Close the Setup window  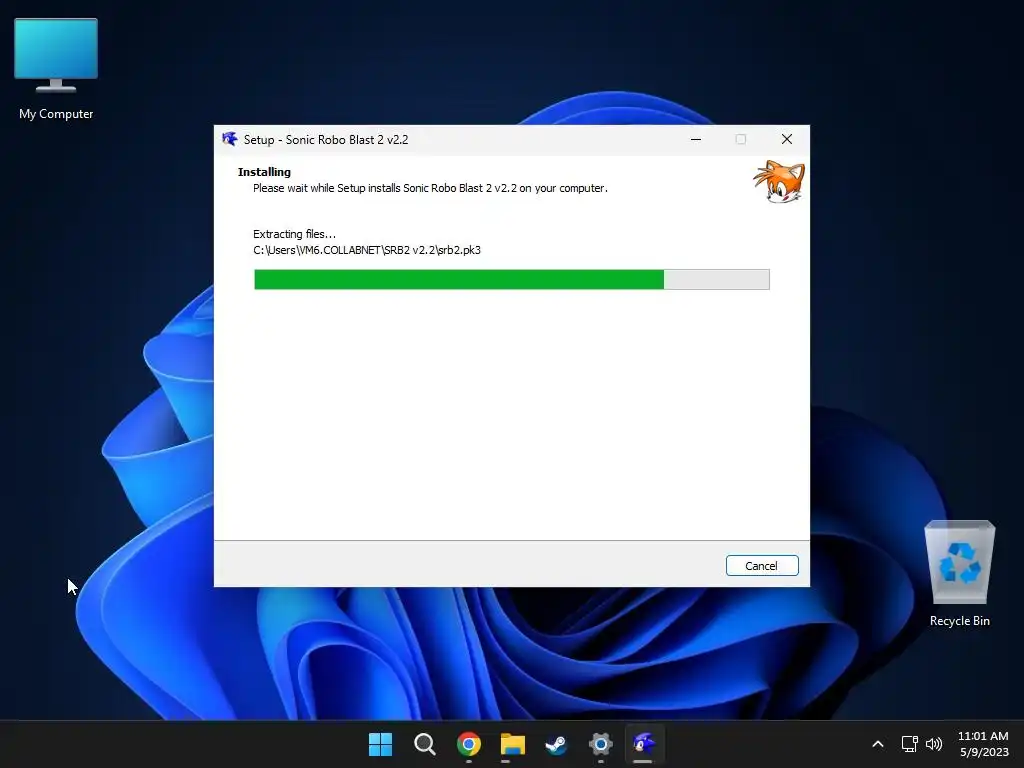[x=786, y=139]
